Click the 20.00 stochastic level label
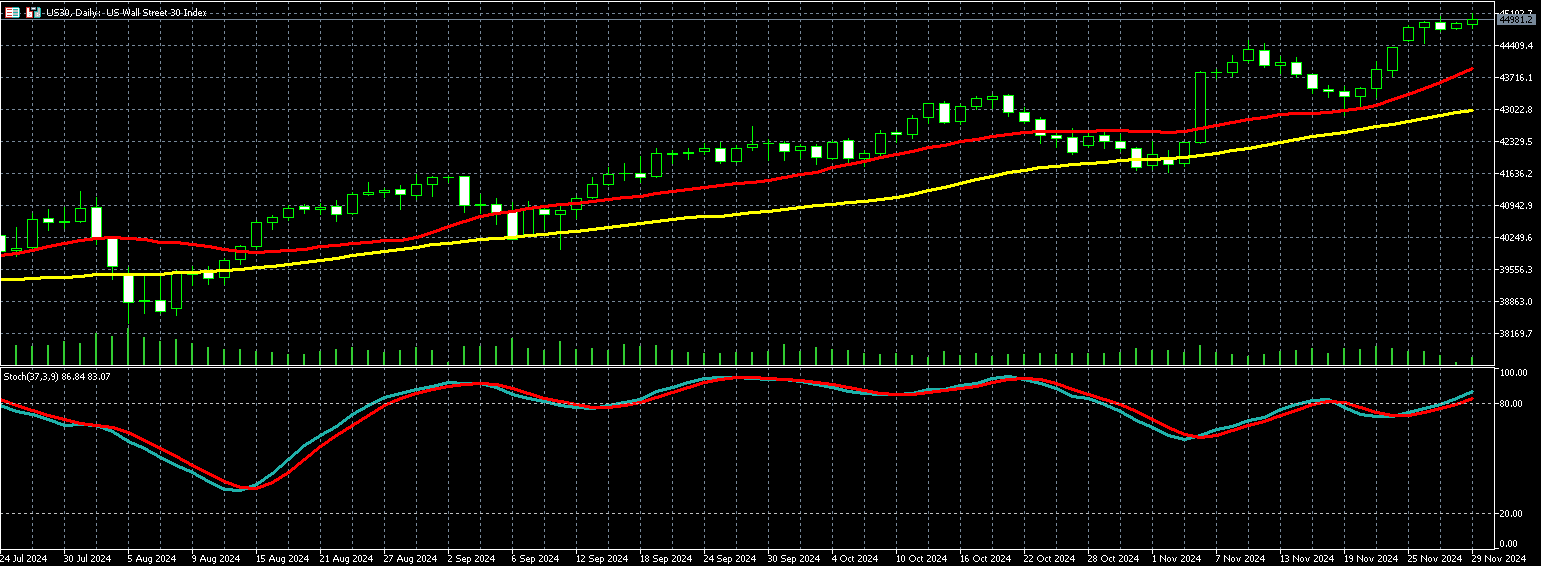Screen dimensions: 1541x566 (1512, 514)
